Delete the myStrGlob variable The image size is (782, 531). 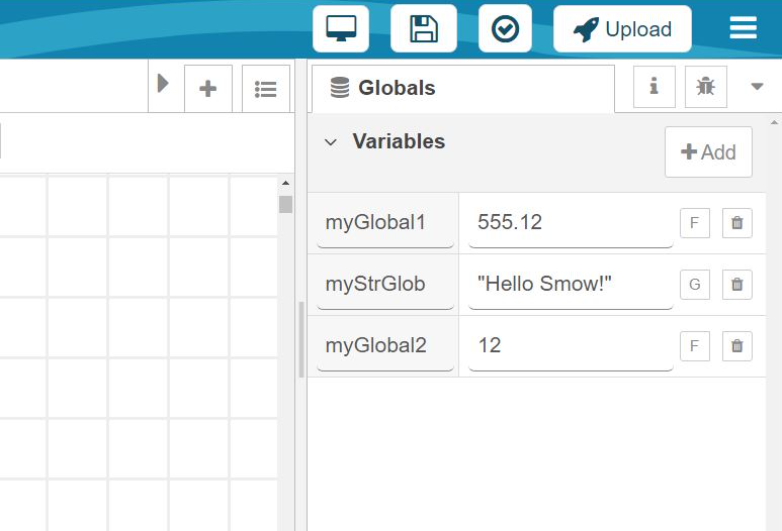click(x=737, y=285)
